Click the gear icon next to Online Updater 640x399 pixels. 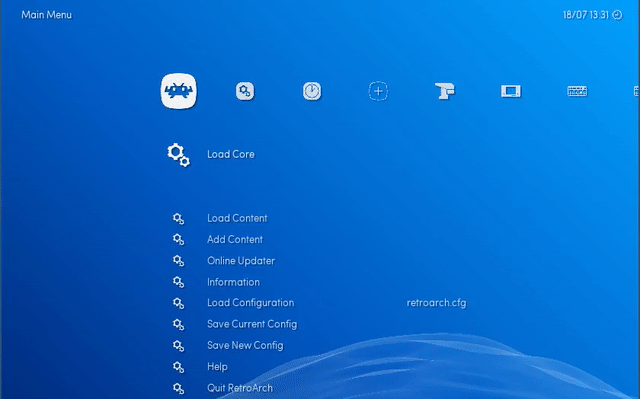pyautogui.click(x=178, y=261)
